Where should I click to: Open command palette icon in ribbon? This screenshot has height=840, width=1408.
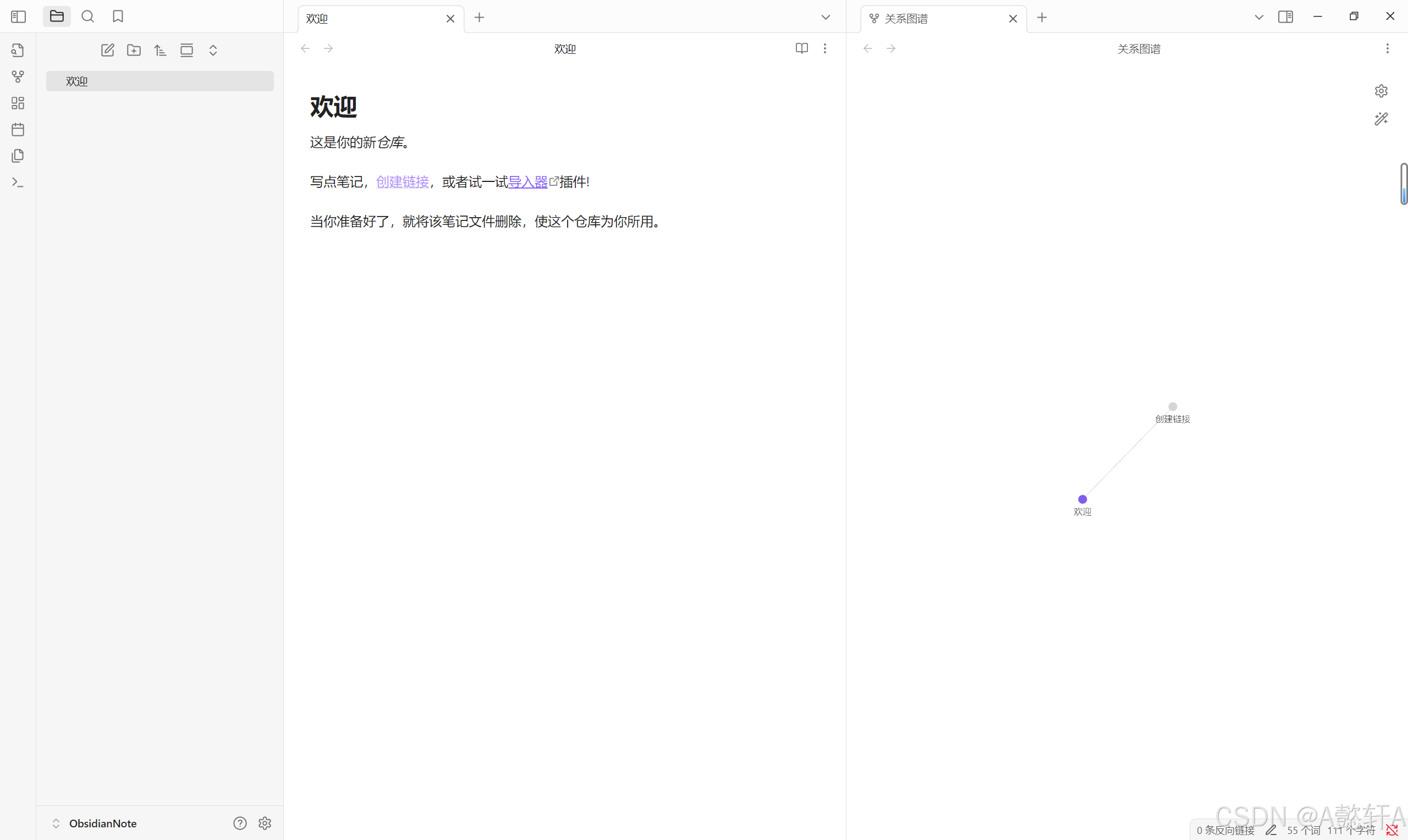click(18, 183)
